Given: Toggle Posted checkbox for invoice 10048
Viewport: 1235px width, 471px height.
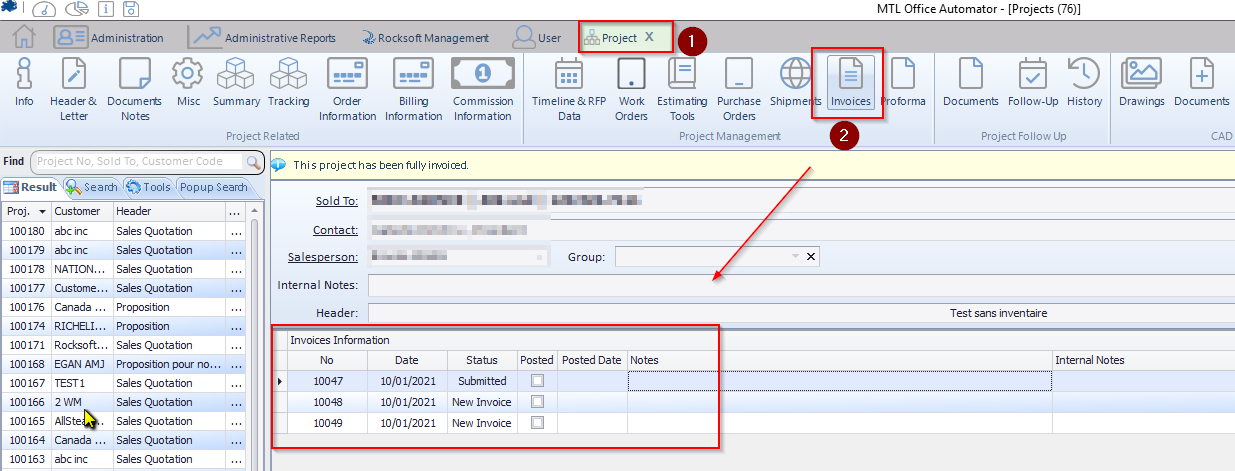Looking at the screenshot, I should [538, 401].
